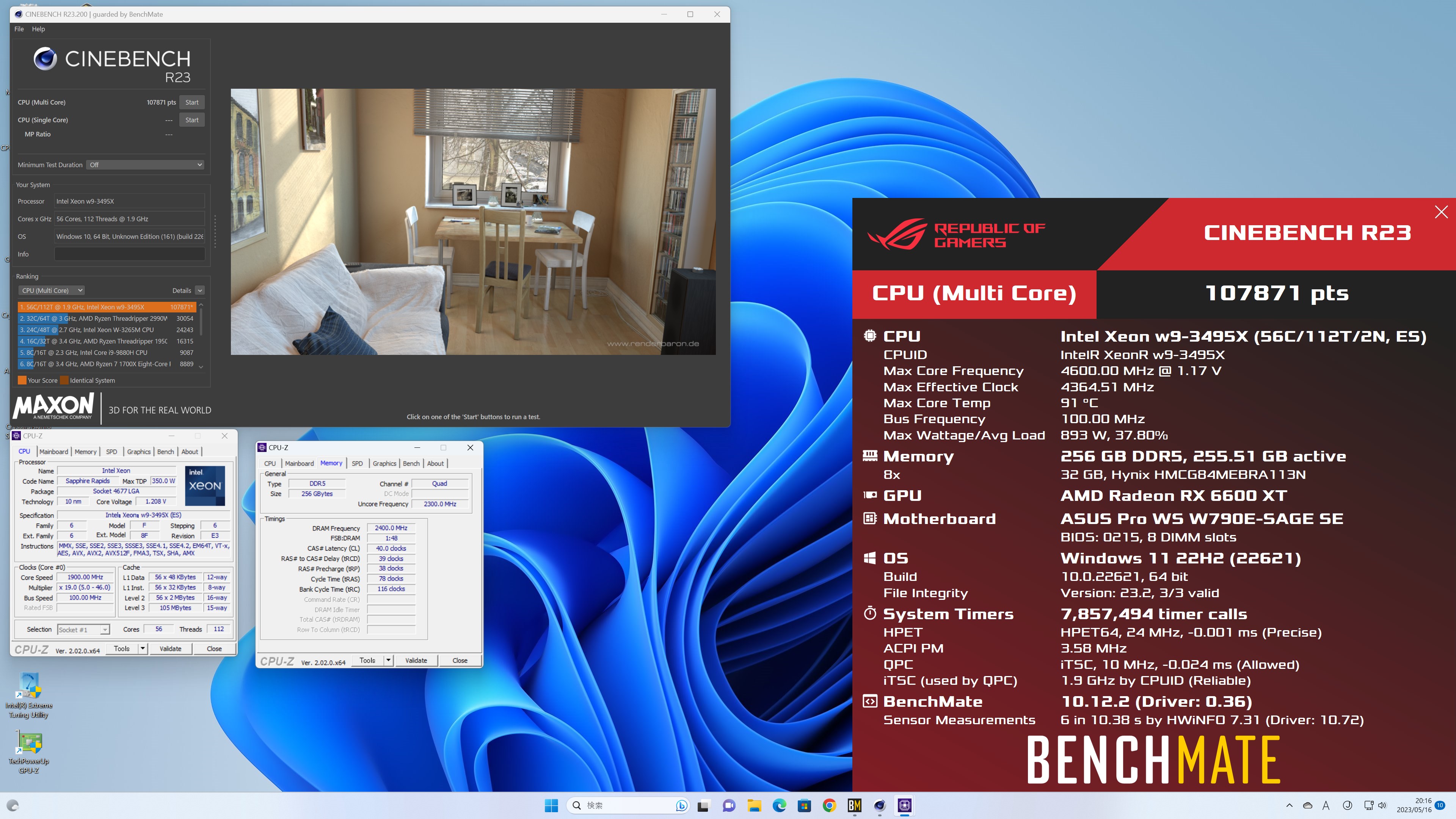This screenshot has width=1456, height=819.
Task: Open the Chat app on the taskbar
Action: tap(728, 805)
